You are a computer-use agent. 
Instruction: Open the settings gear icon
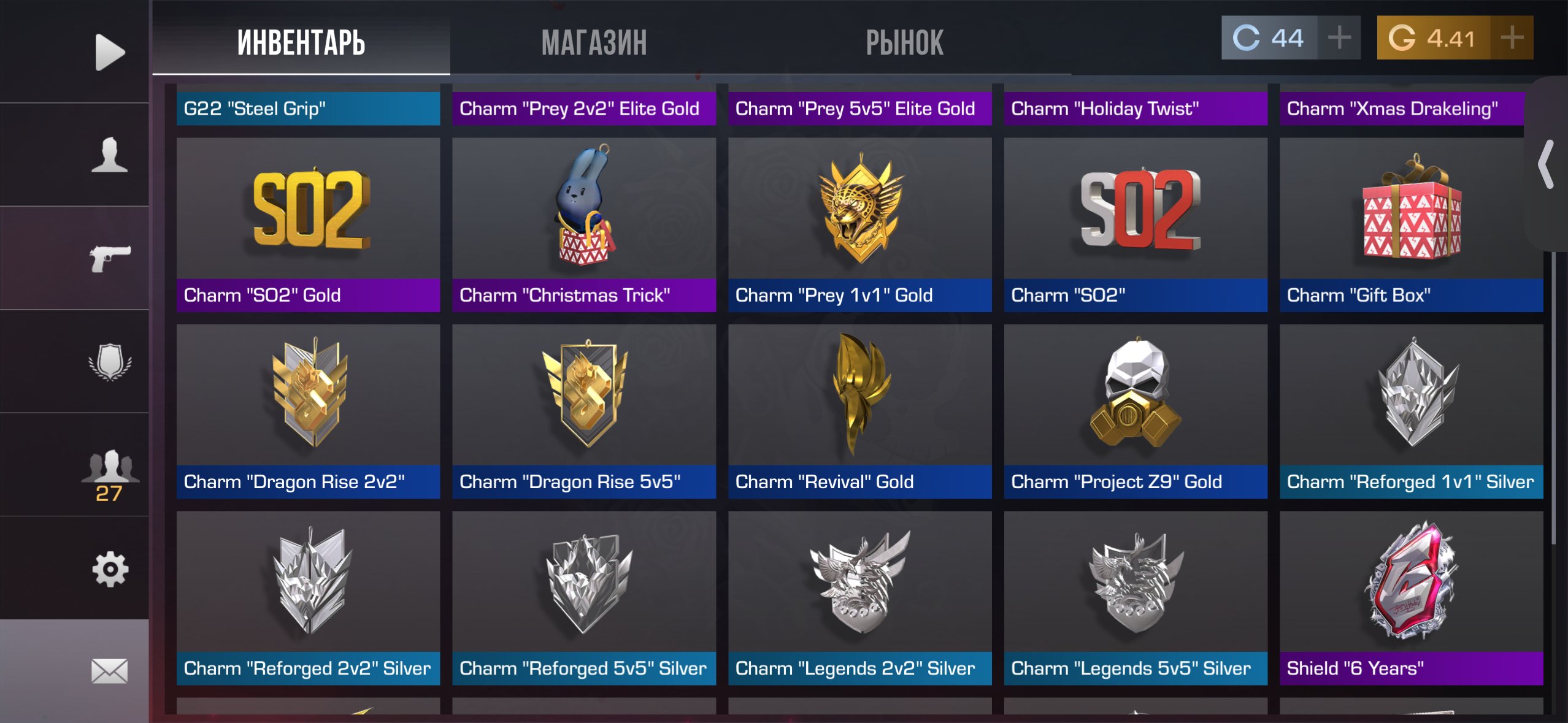tap(110, 568)
